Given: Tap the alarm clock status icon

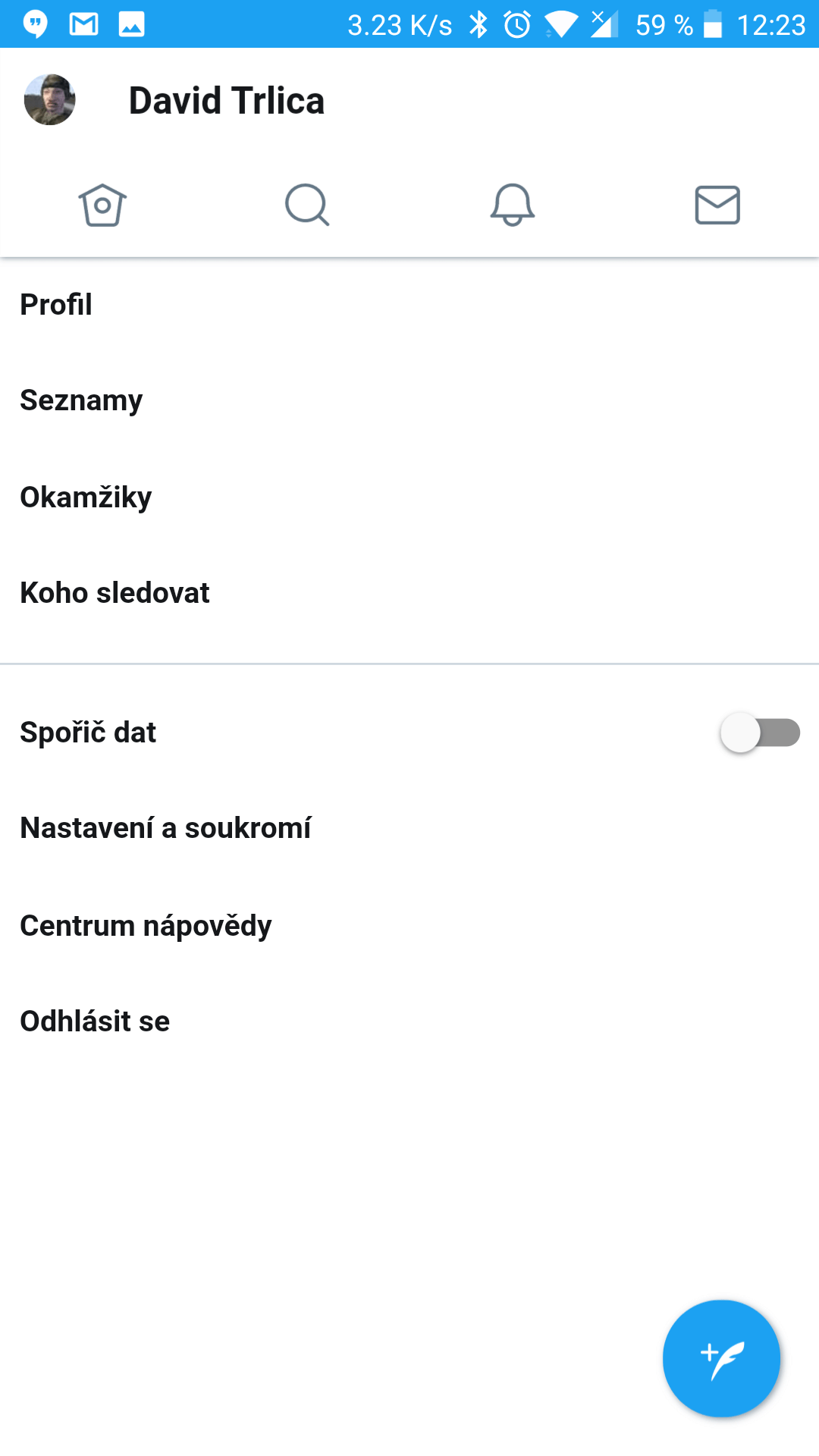Looking at the screenshot, I should pyautogui.click(x=517, y=24).
